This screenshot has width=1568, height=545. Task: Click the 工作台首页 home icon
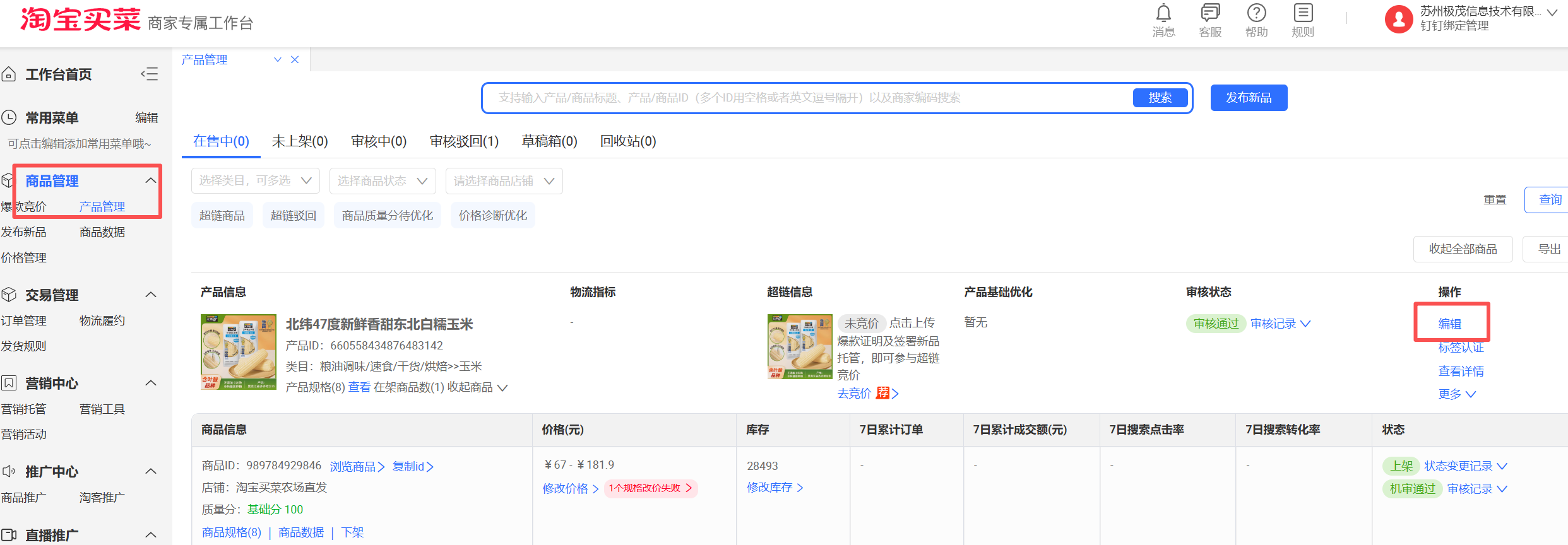pyautogui.click(x=9, y=74)
